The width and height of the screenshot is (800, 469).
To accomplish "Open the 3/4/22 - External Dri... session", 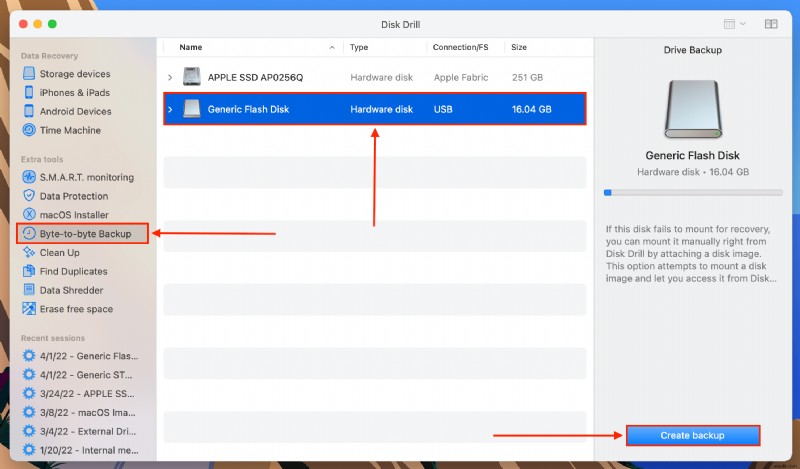I will pyautogui.click(x=88, y=431).
